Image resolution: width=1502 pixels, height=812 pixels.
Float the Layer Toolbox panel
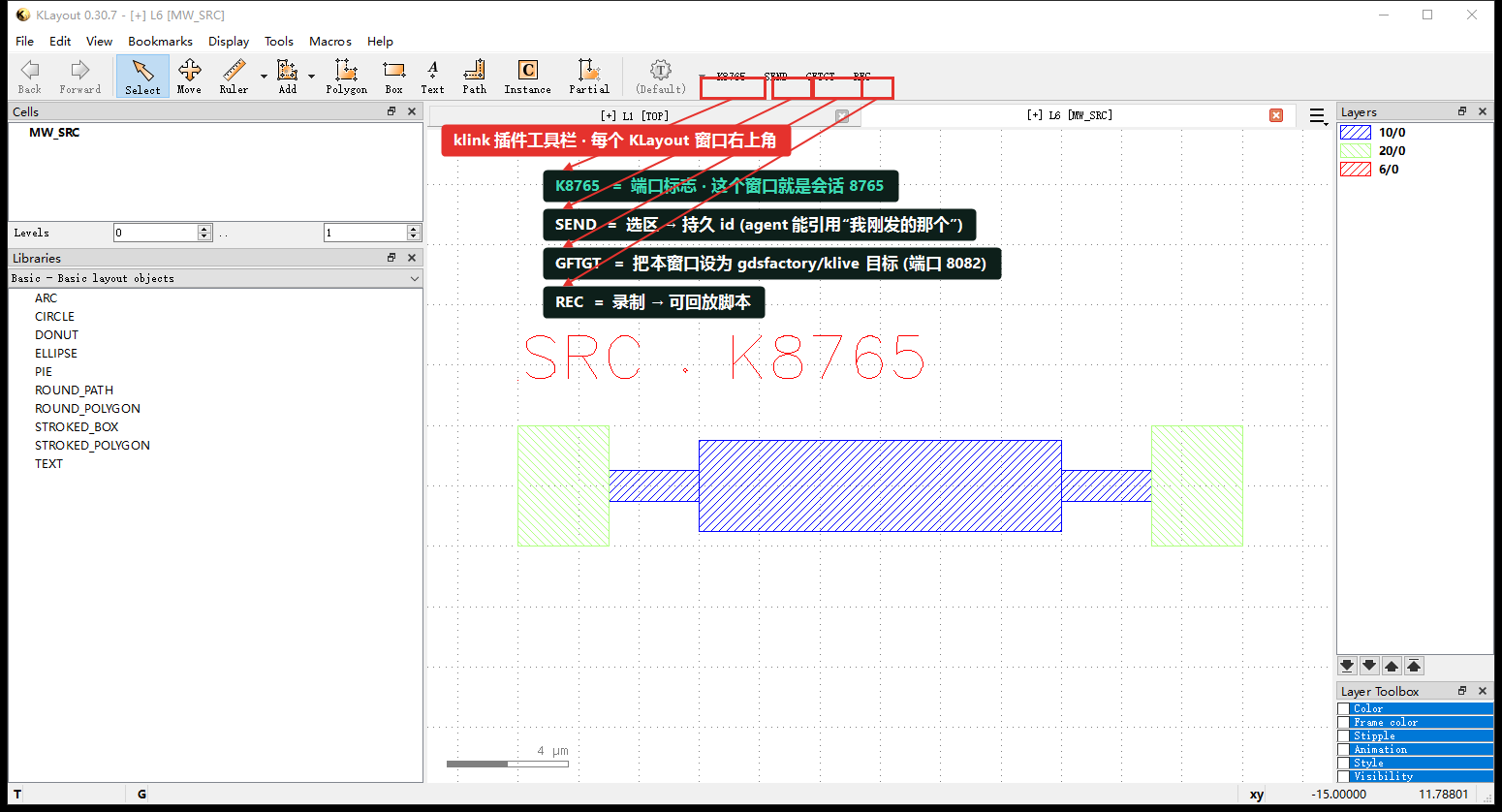[x=1462, y=691]
